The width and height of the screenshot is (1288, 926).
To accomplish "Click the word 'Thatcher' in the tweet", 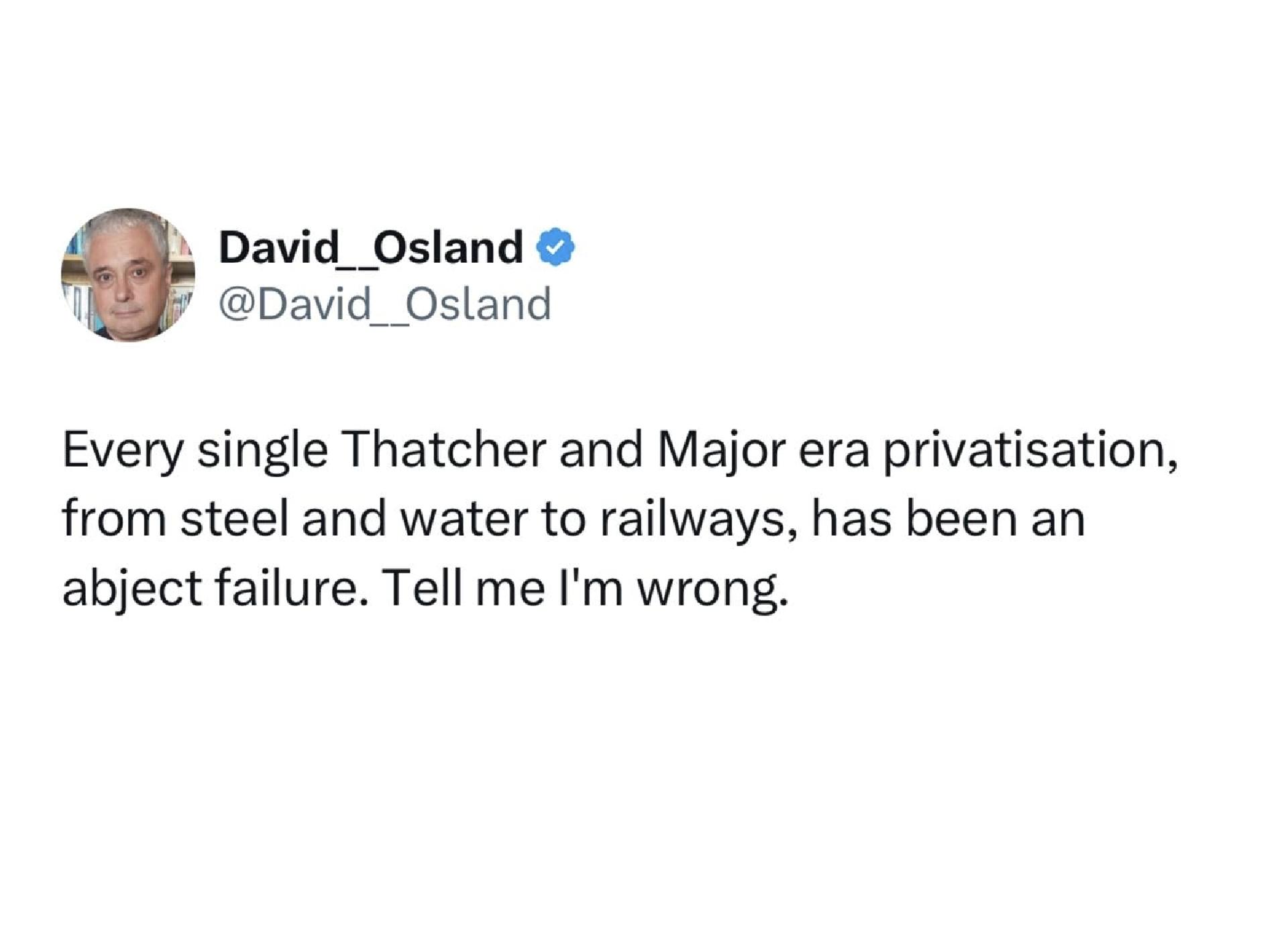I will pos(445,450).
